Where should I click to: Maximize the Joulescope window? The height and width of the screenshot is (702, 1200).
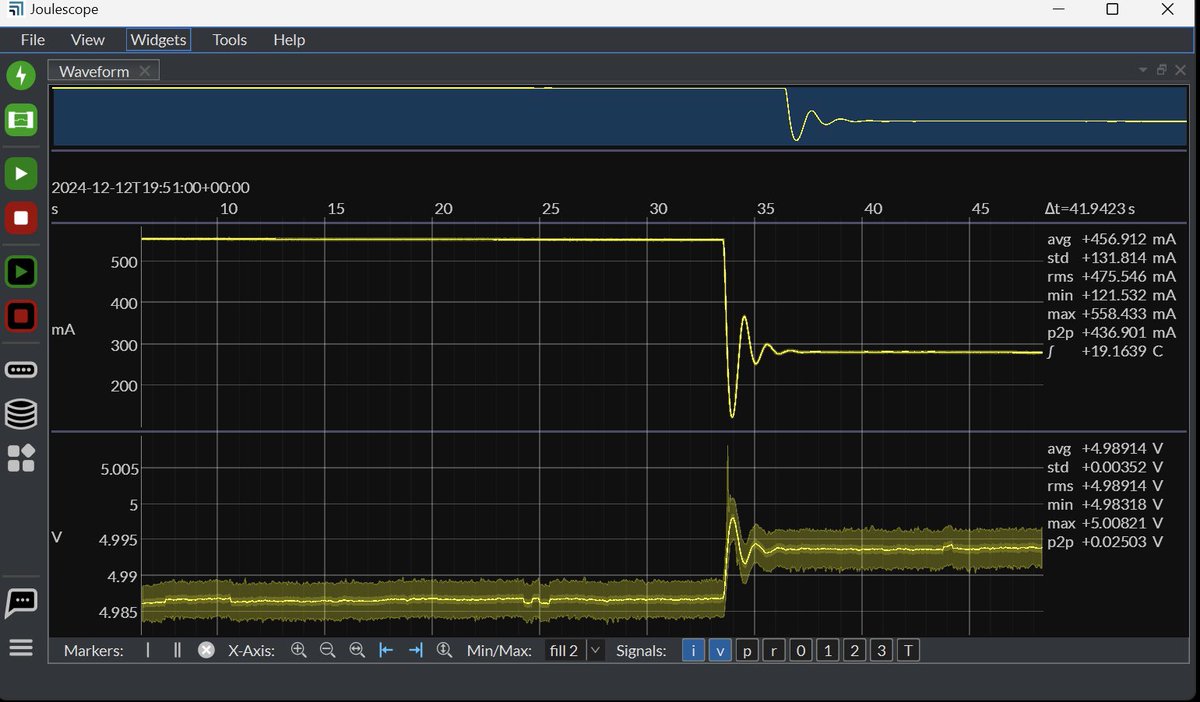click(x=1112, y=10)
